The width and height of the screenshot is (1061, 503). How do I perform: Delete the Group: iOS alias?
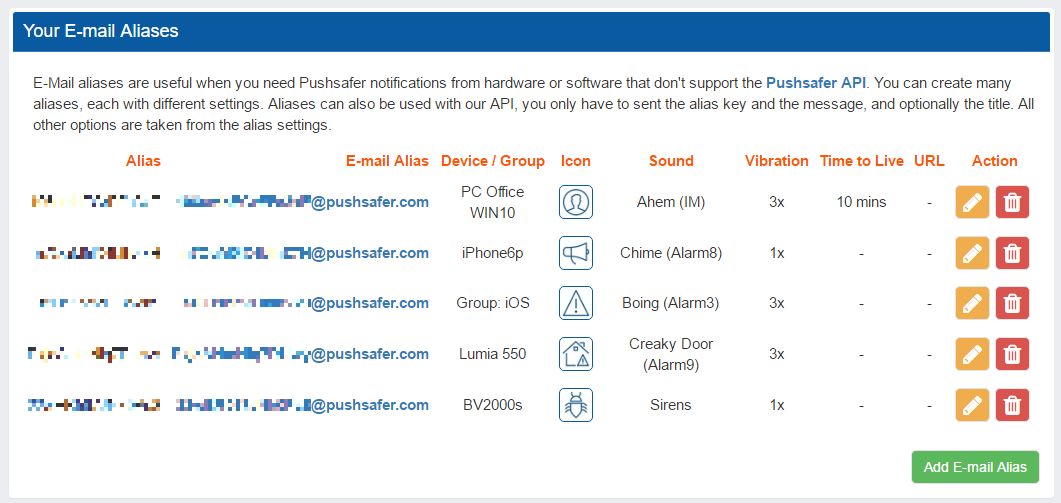point(1012,303)
